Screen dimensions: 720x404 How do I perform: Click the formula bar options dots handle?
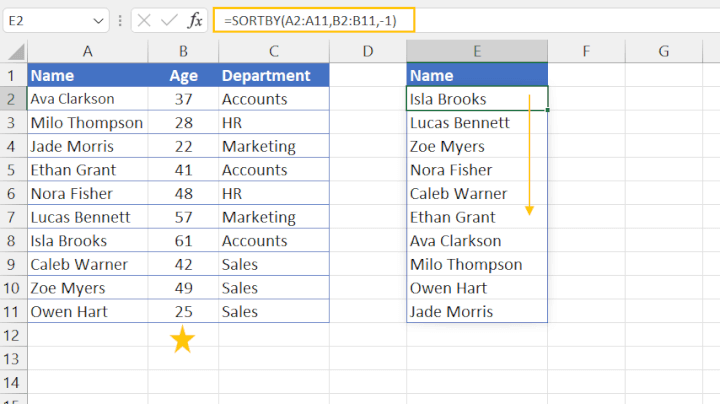120,20
